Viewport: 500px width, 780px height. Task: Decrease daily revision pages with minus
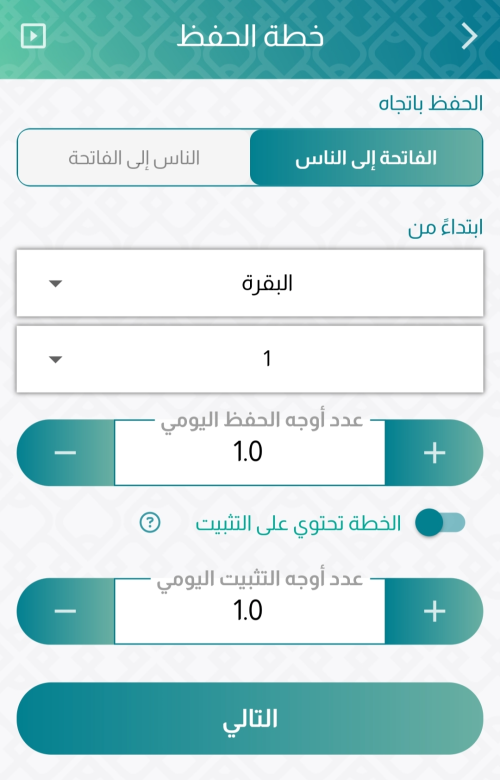click(65, 611)
